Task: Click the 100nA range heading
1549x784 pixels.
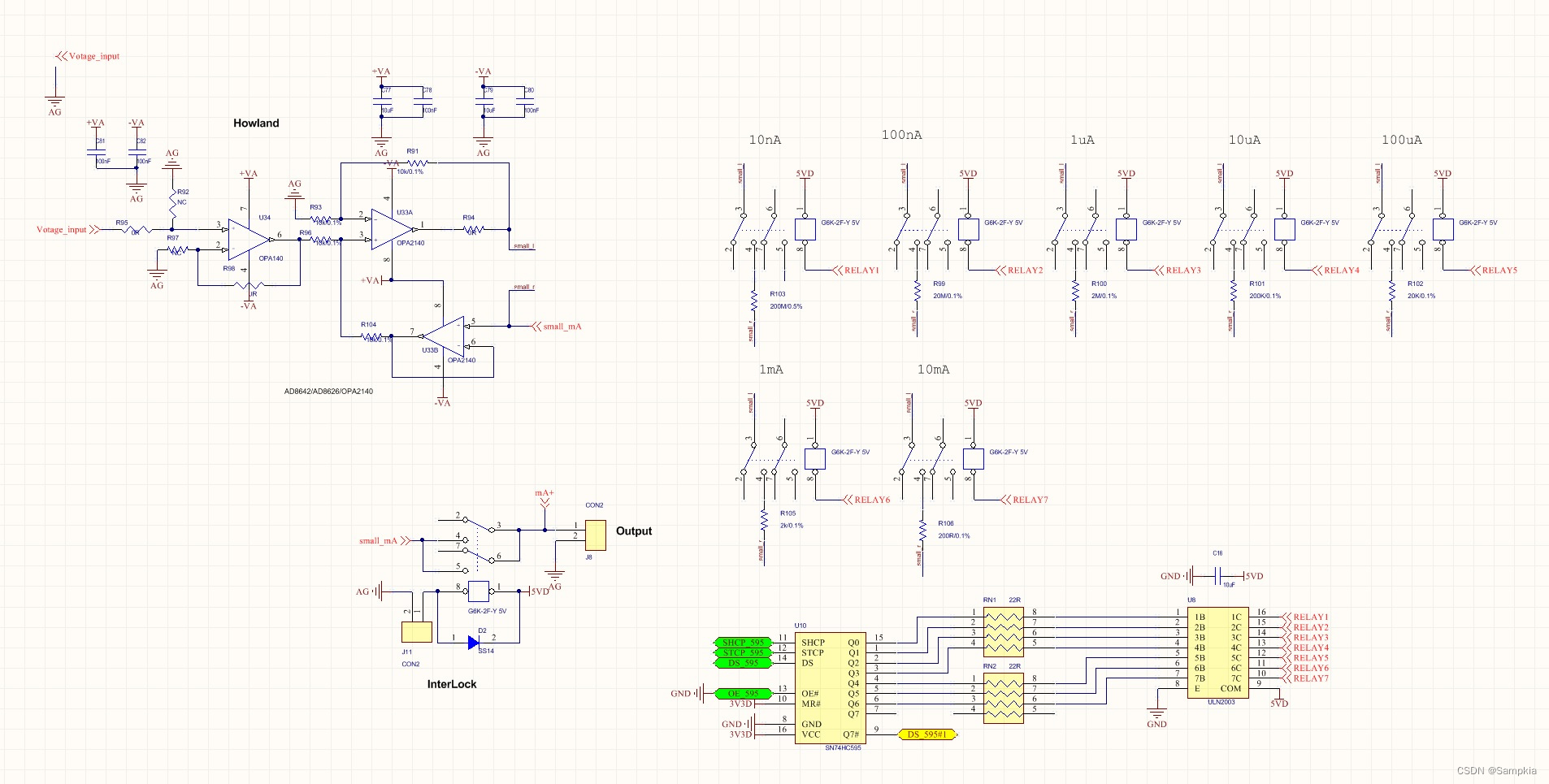Action: click(x=902, y=135)
